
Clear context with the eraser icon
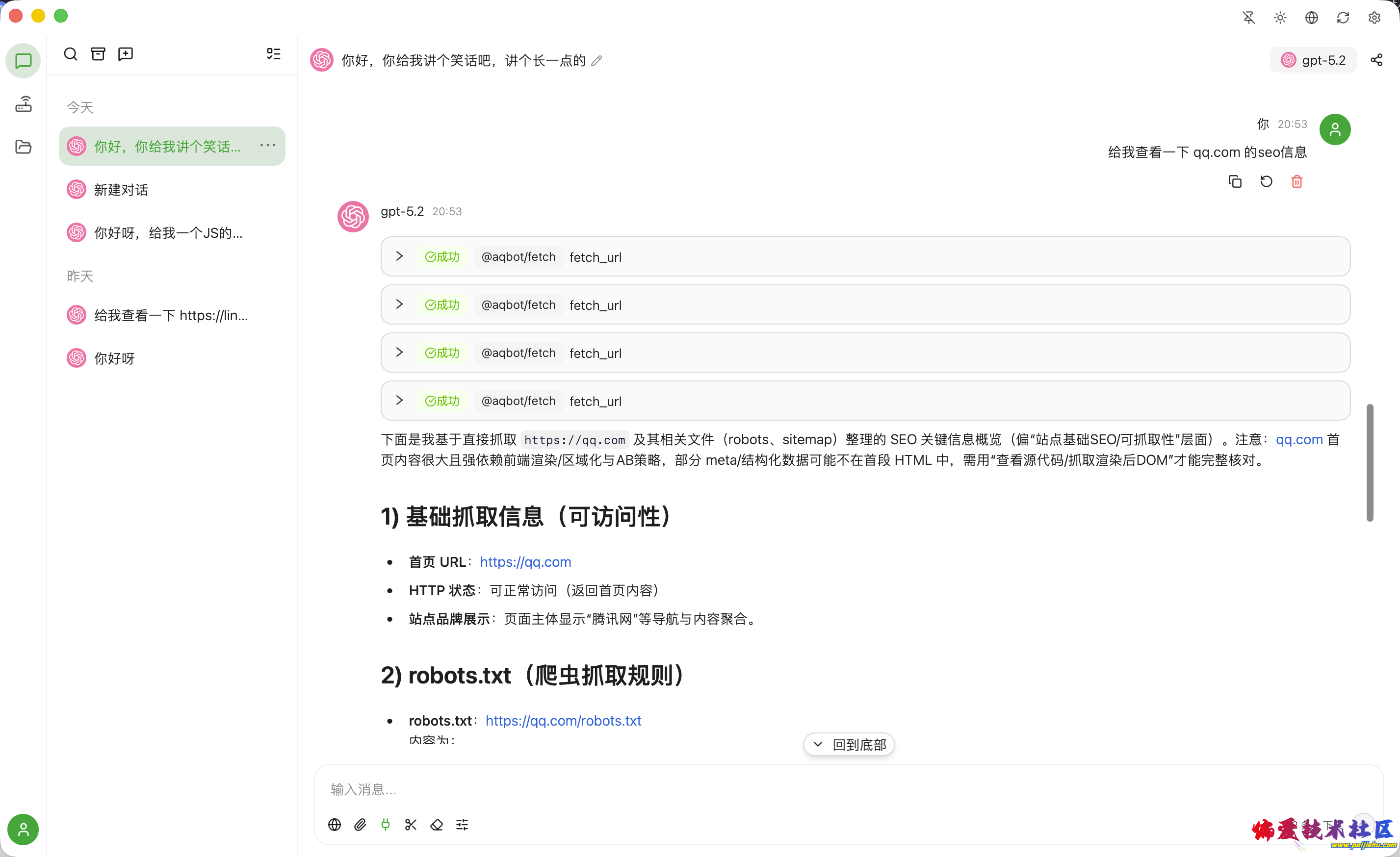tap(437, 825)
